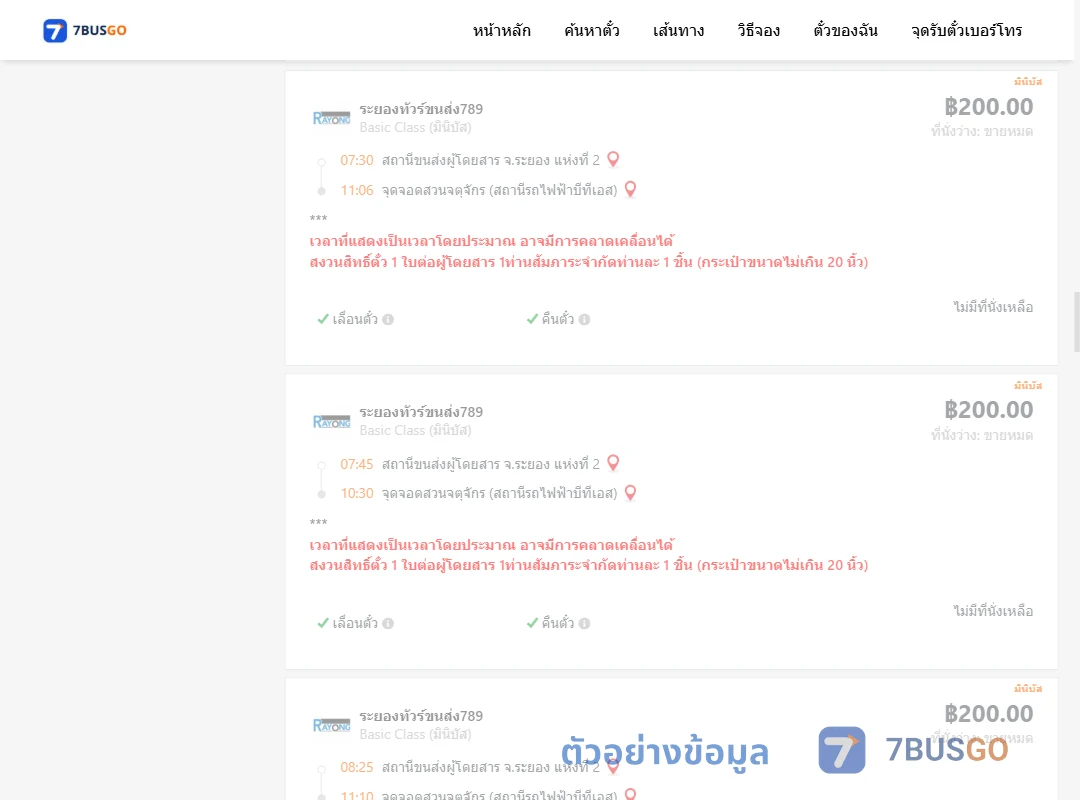Viewport: 1080px width, 800px height.
Task: Click ระยองทัวร์ขนส่ง789 name on 07:30 trip
Action: 421,109
